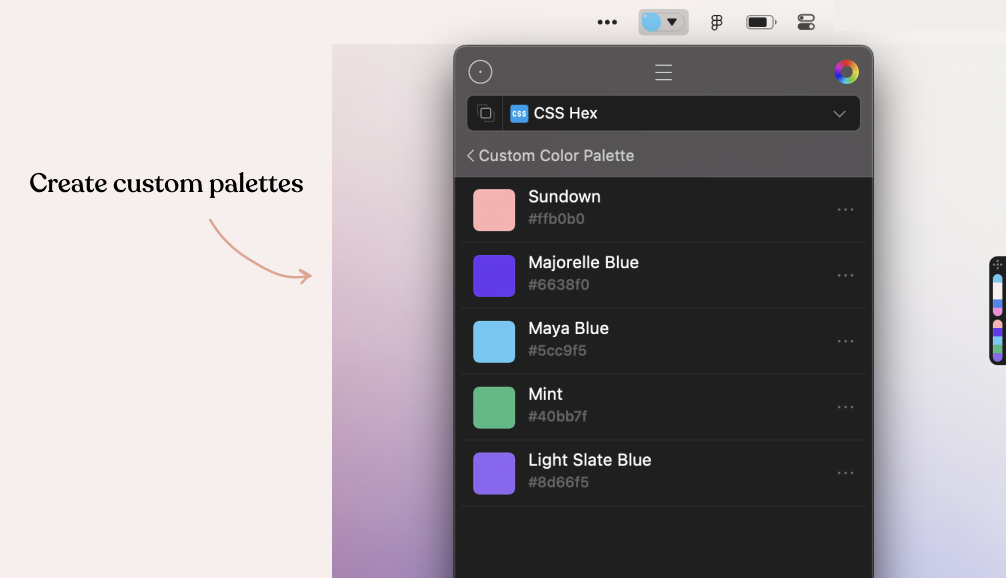This screenshot has height=578, width=1006.
Task: Click the battery status icon
Action: [x=760, y=21]
